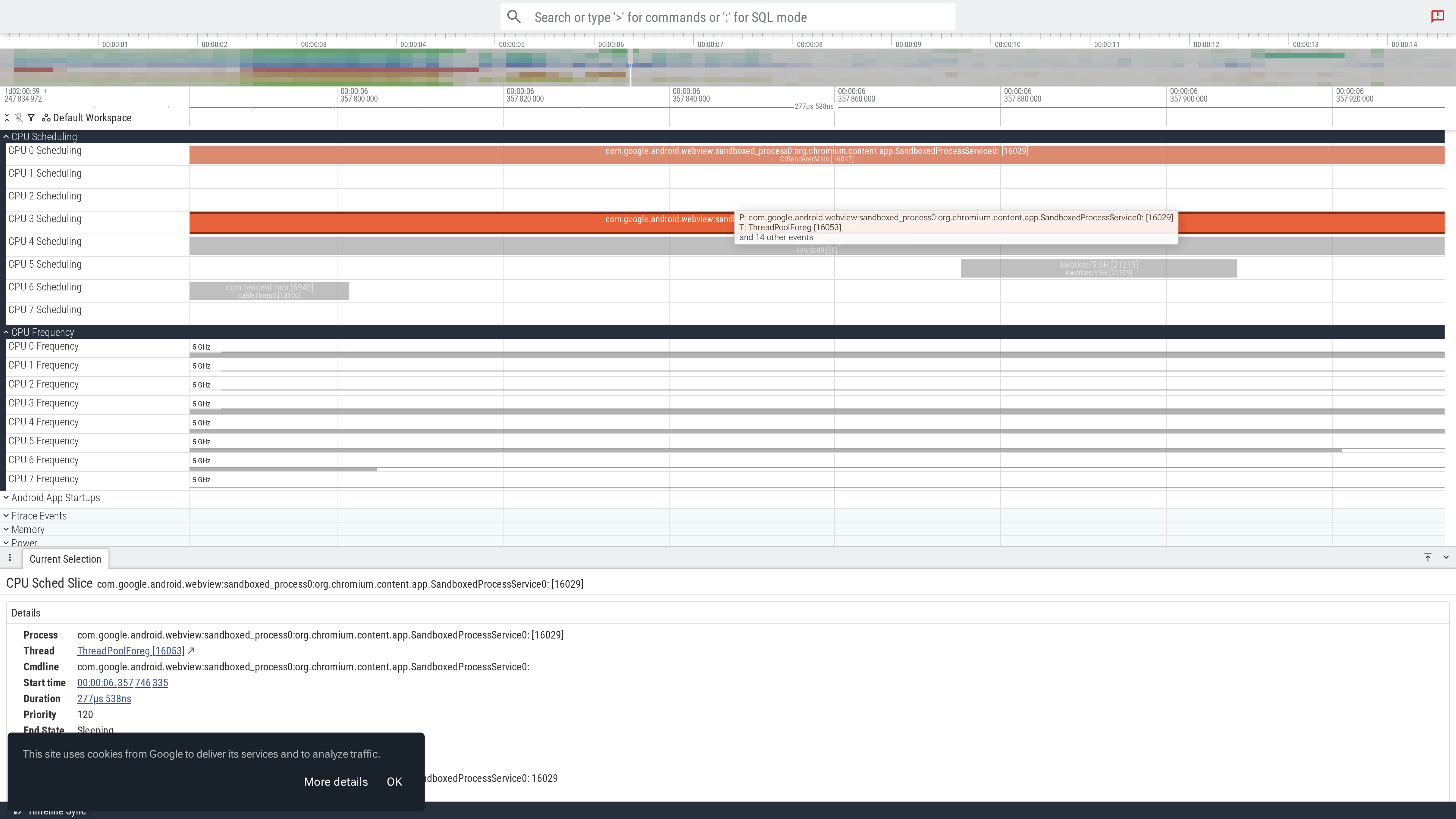Click the Priority value 120

point(85,714)
